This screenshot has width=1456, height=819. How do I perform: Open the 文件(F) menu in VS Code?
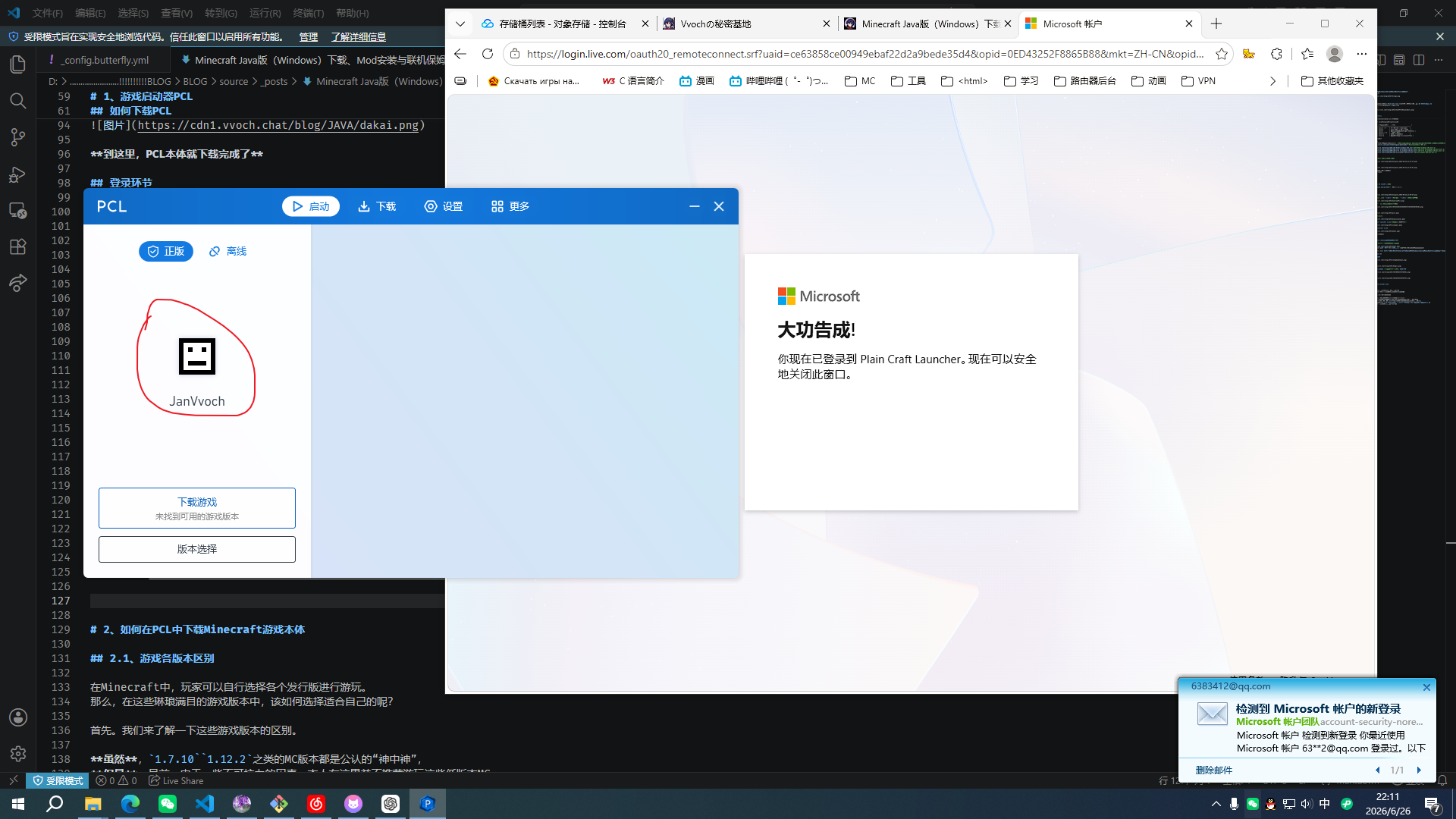[x=48, y=13]
